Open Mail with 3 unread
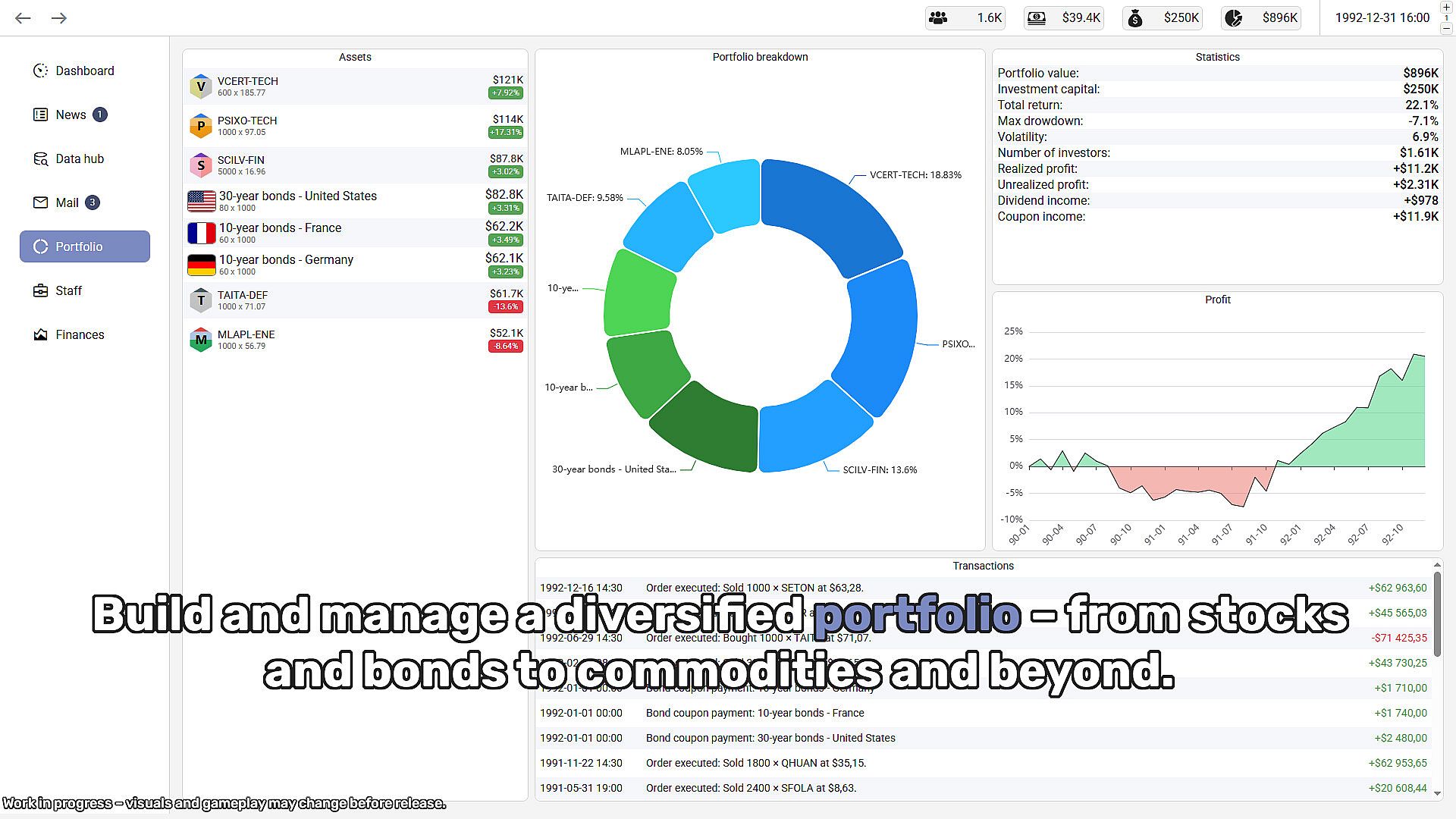Screen dimensions: 1456x819 click(x=67, y=202)
